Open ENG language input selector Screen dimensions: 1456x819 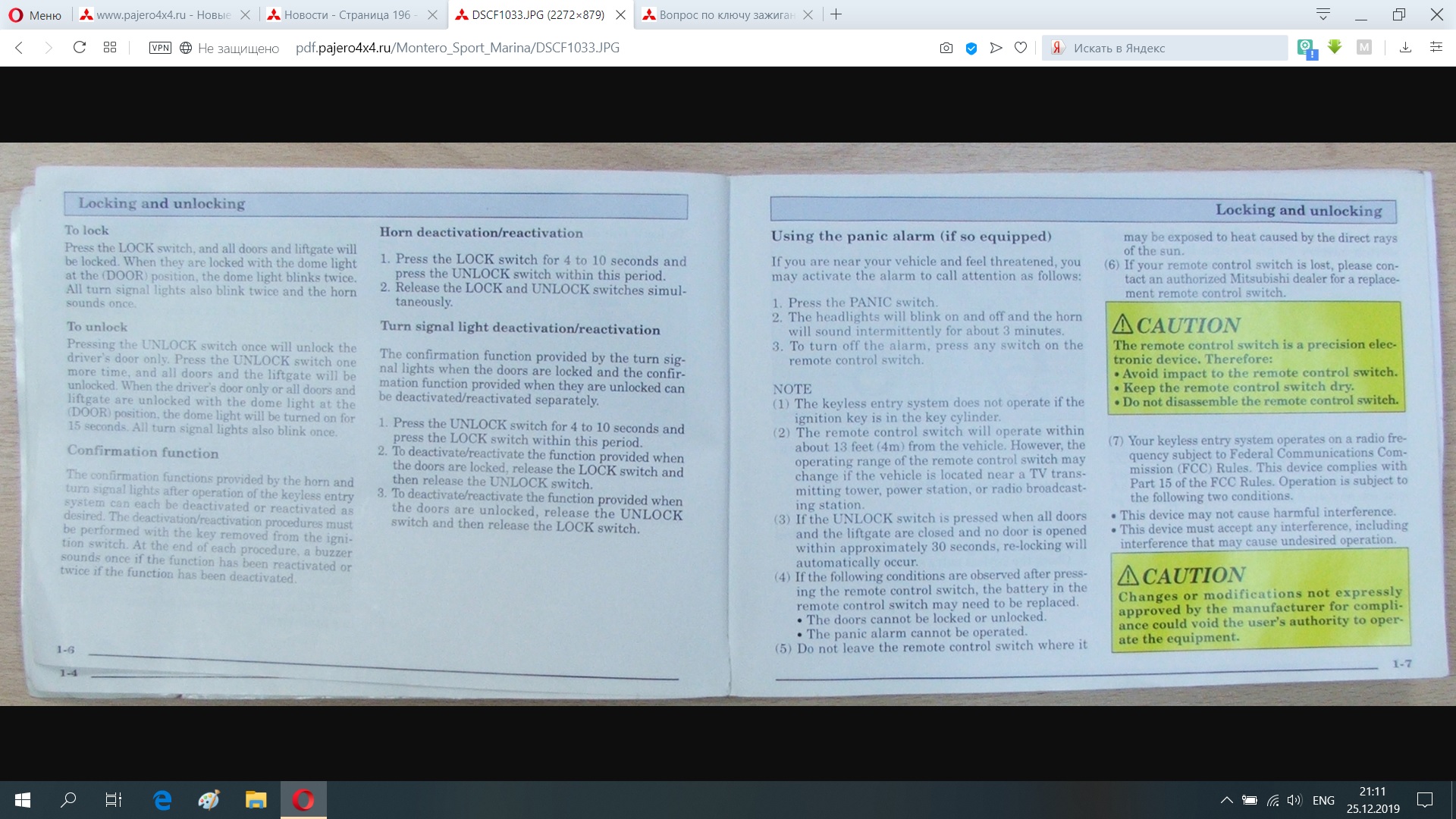(1323, 800)
